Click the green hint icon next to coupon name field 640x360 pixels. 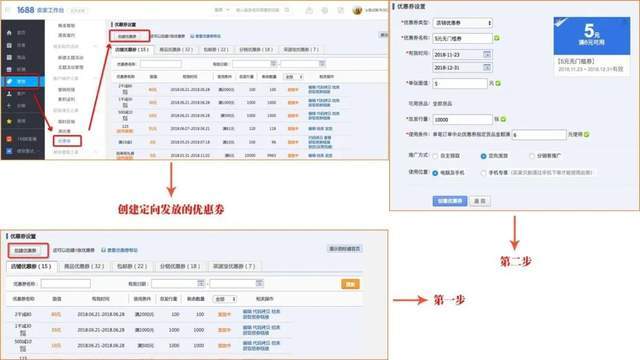[497, 38]
